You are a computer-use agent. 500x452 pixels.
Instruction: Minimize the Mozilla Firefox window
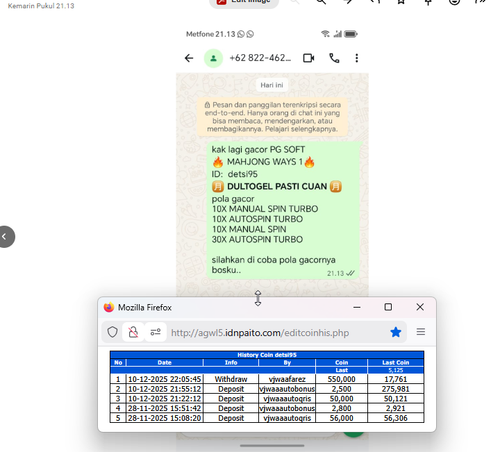tap(357, 307)
